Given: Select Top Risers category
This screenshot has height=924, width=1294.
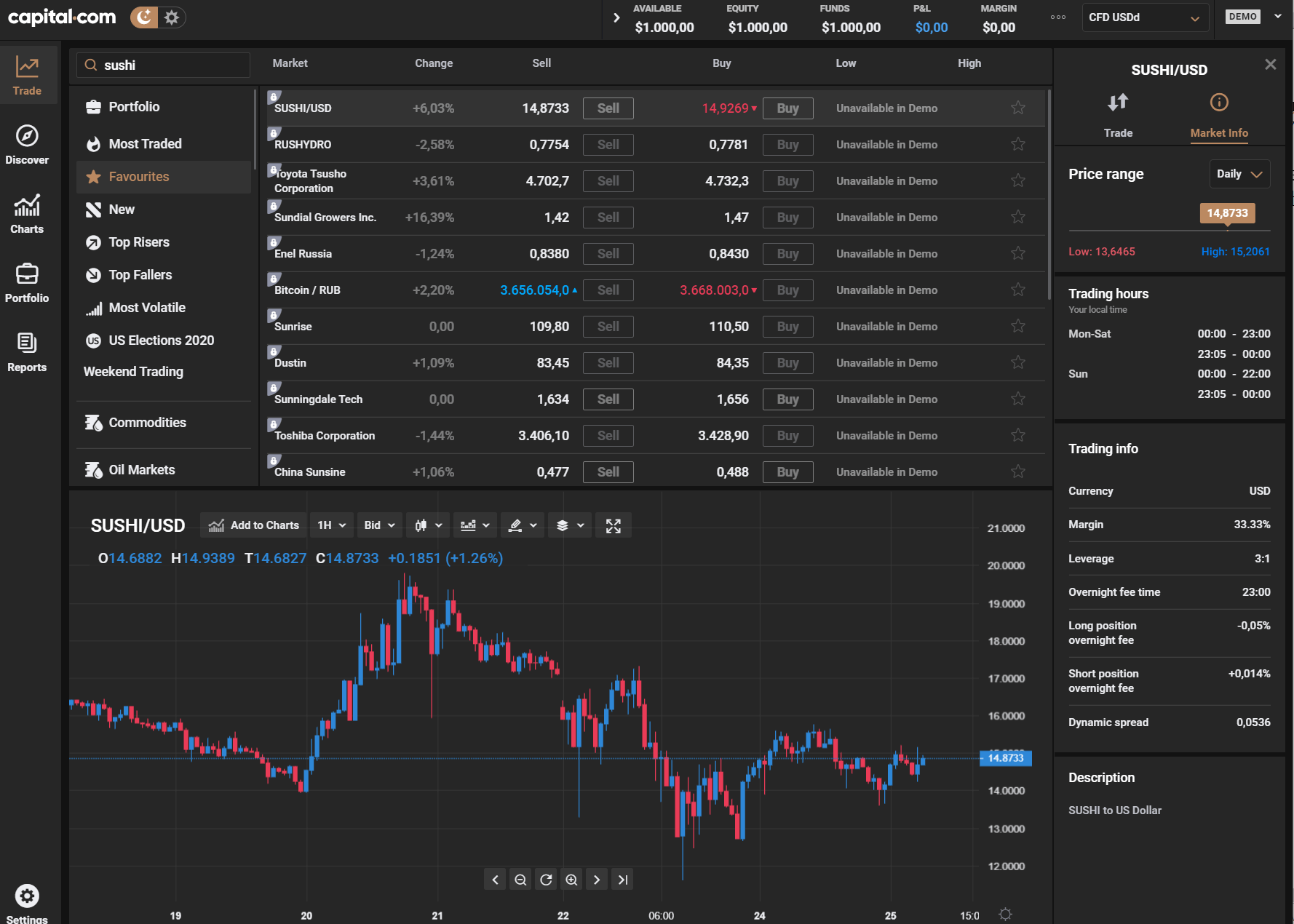Looking at the screenshot, I should click(x=164, y=242).
